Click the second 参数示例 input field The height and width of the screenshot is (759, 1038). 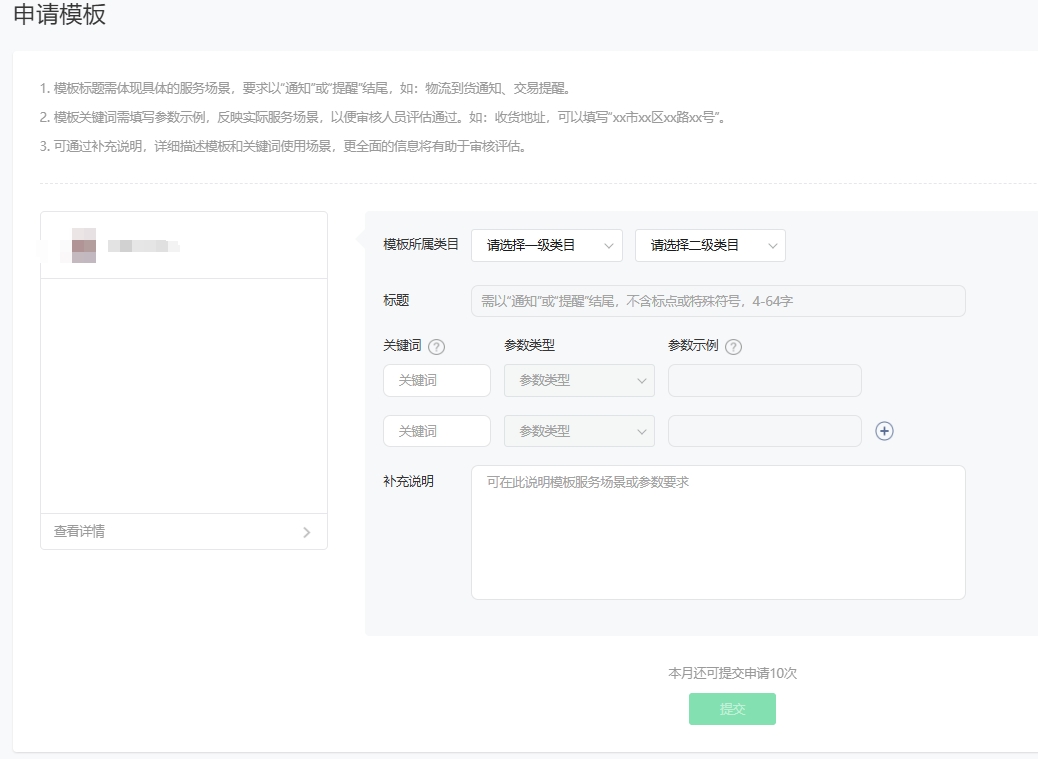764,430
